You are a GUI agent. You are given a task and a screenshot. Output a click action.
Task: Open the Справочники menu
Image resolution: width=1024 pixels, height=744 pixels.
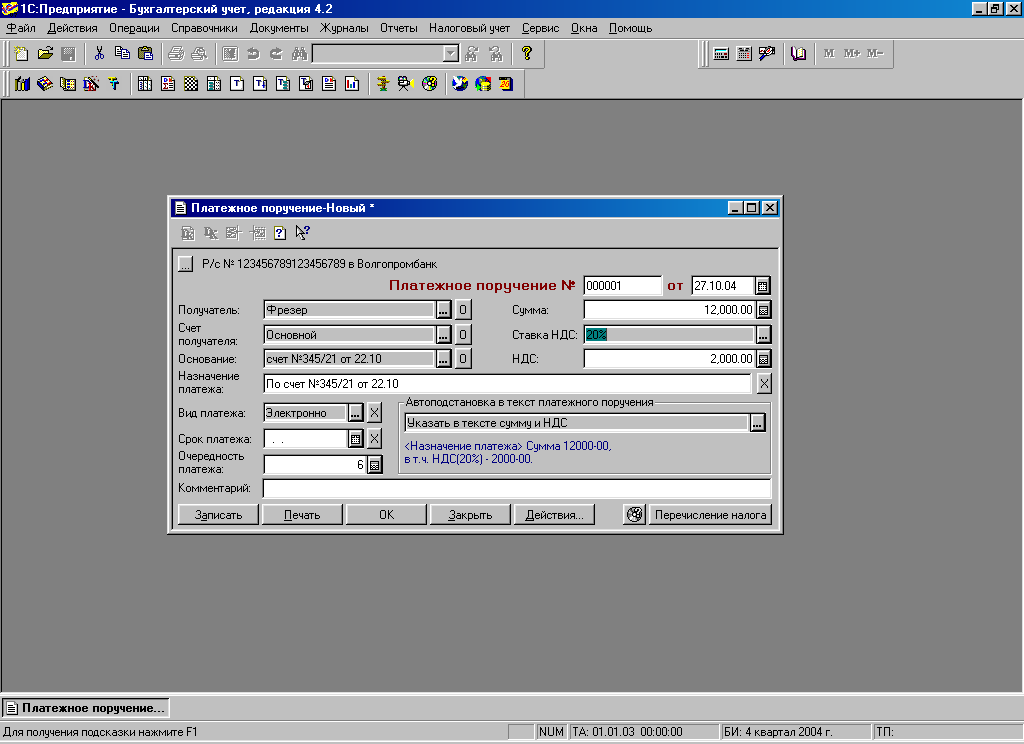(x=204, y=28)
